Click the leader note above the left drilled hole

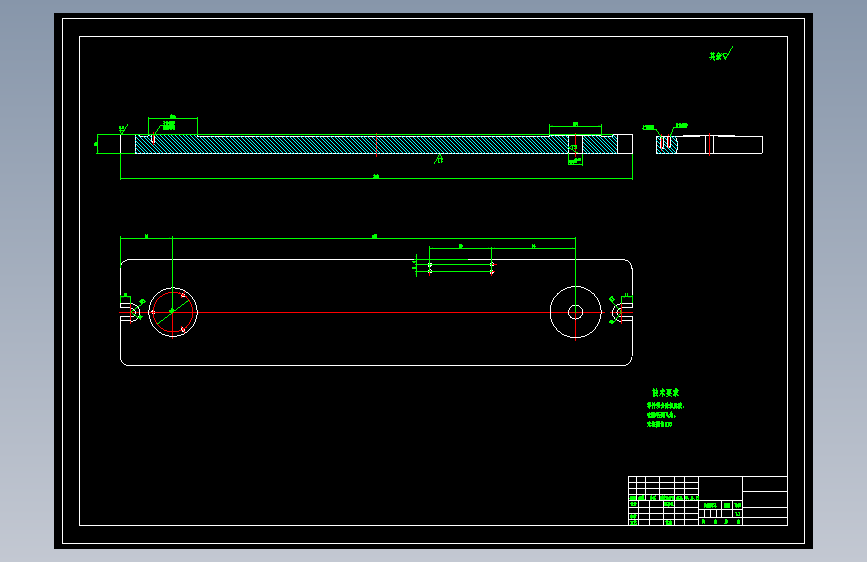[169, 126]
